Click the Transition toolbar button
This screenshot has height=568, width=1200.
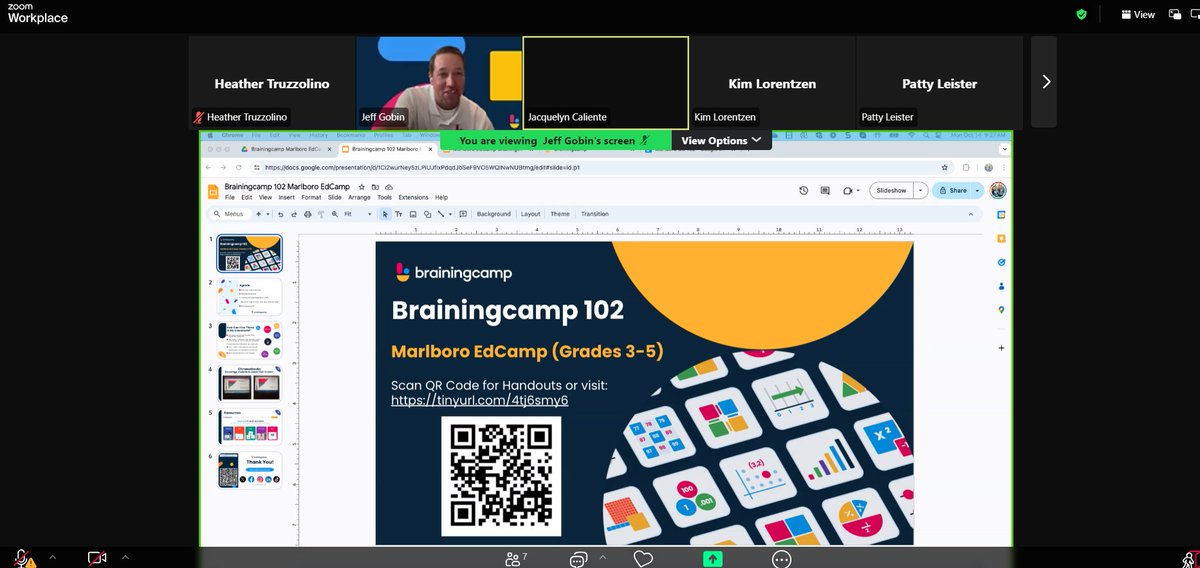(594, 214)
